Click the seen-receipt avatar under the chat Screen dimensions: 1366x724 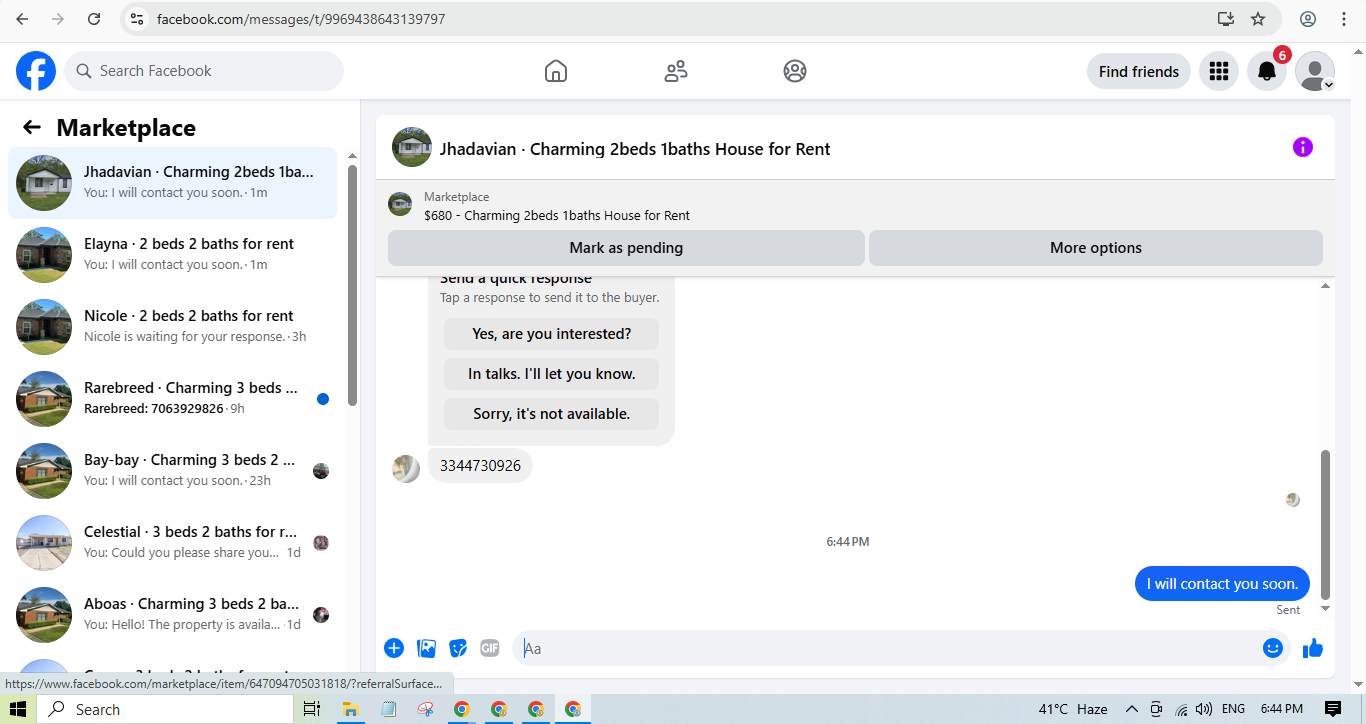[1293, 500]
